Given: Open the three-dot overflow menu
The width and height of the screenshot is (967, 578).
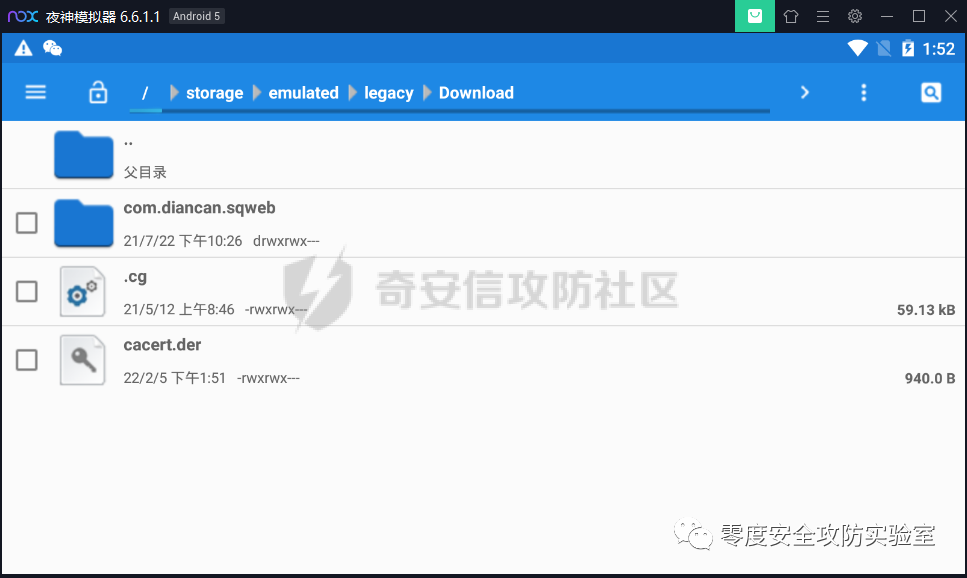Looking at the screenshot, I should [x=863, y=93].
